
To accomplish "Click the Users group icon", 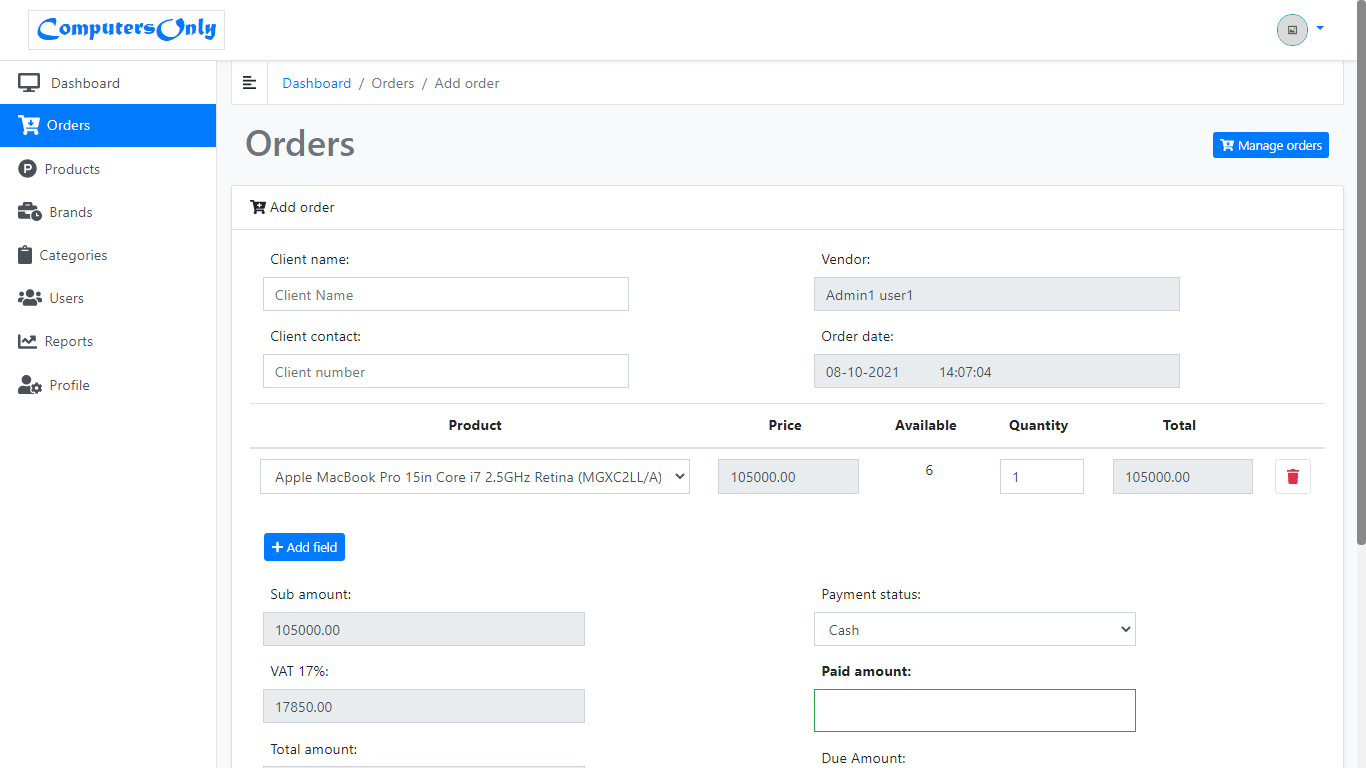I will click(x=29, y=298).
